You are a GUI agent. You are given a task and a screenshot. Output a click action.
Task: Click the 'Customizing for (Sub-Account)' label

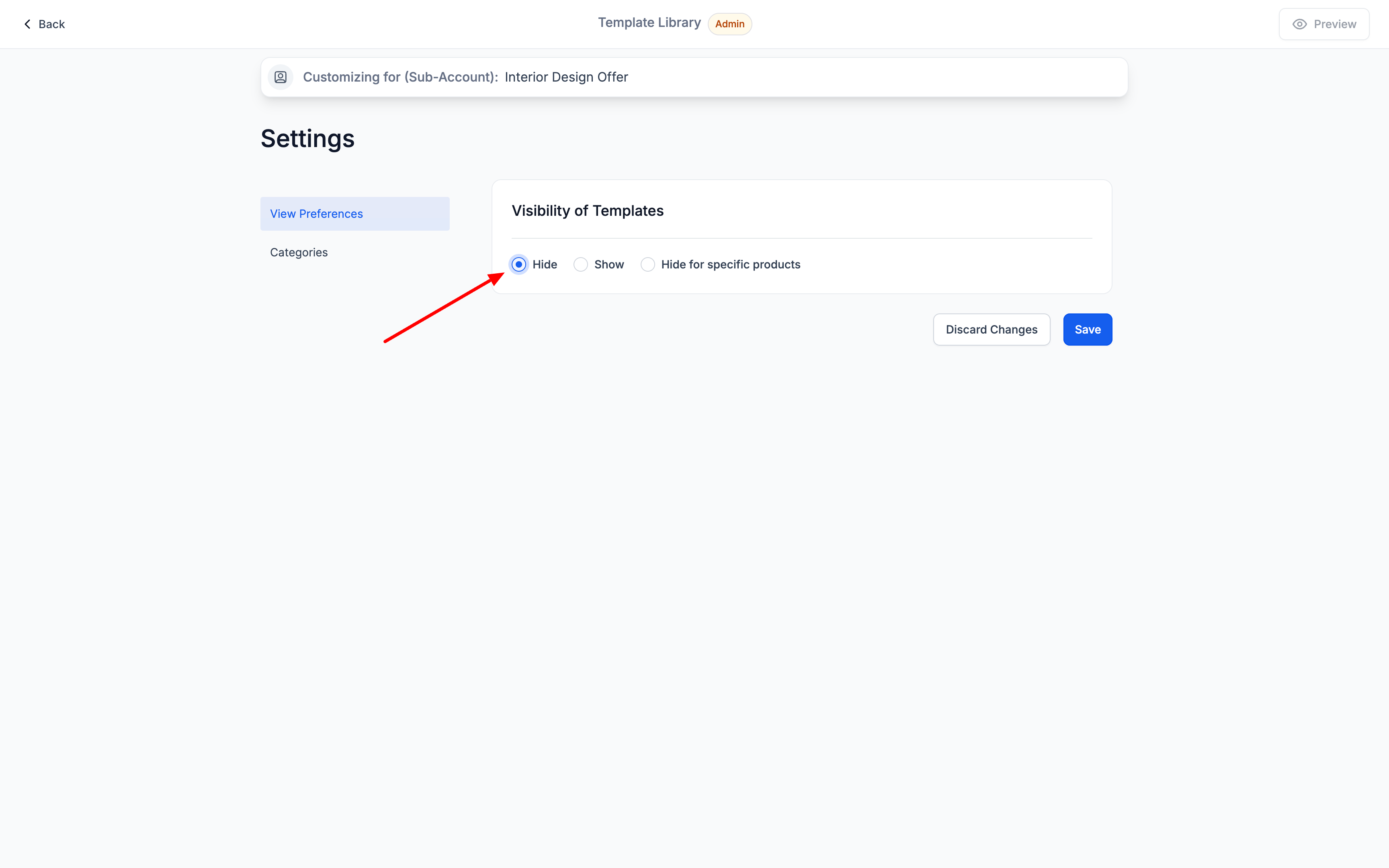pyautogui.click(x=400, y=77)
